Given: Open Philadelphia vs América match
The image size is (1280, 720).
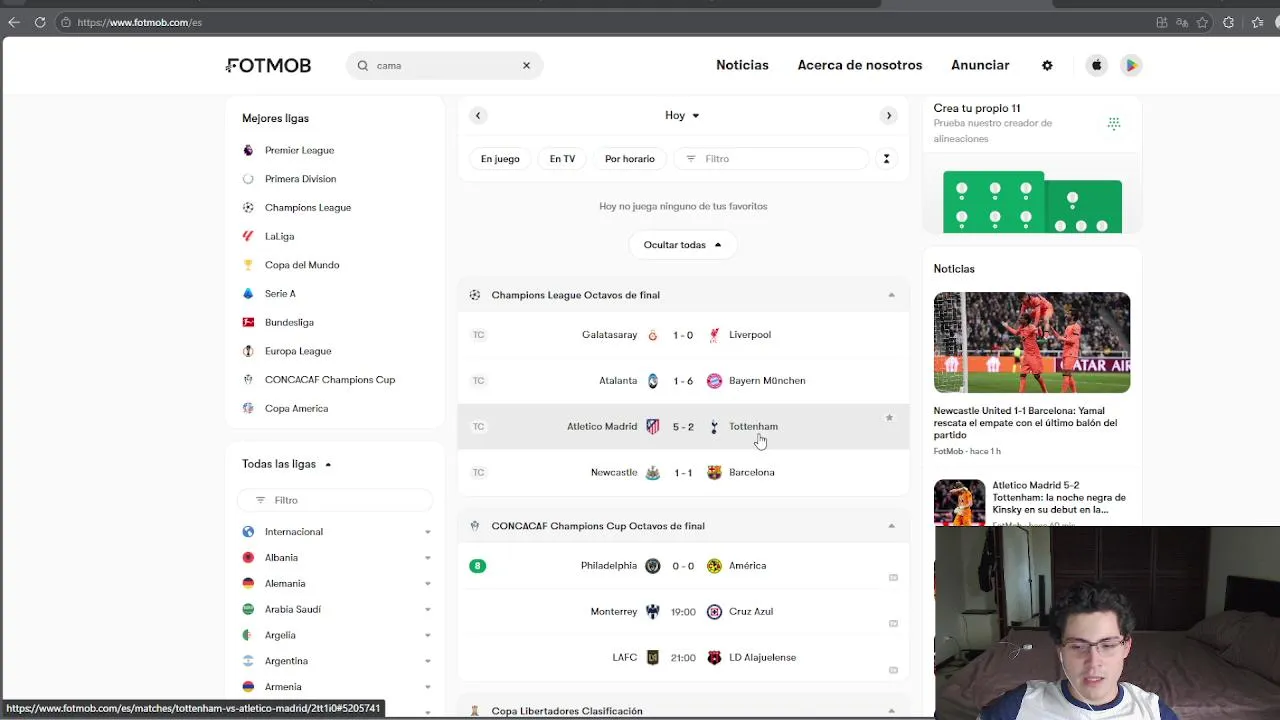Looking at the screenshot, I should pos(683,566).
